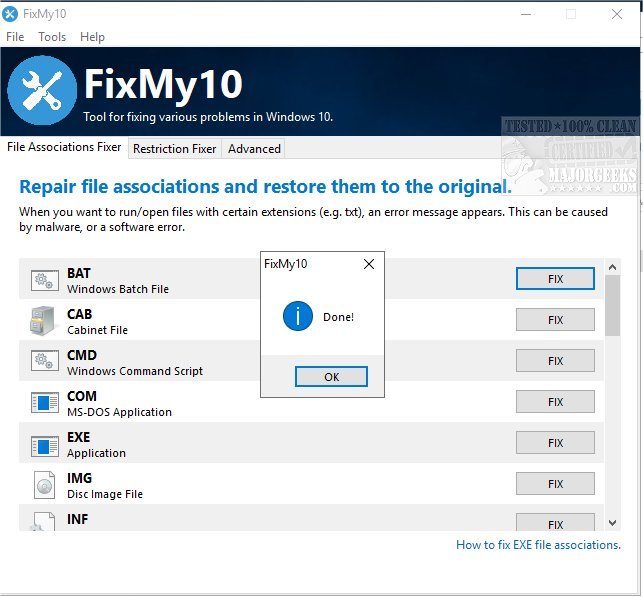
Task: Minimize the FixMy10 window
Action: click(526, 14)
